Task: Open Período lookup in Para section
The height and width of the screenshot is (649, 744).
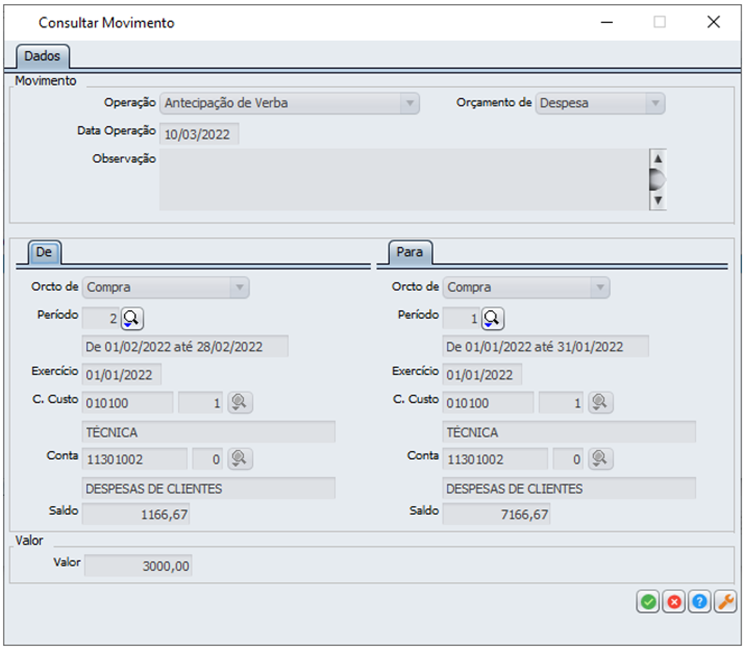Action: tap(493, 319)
